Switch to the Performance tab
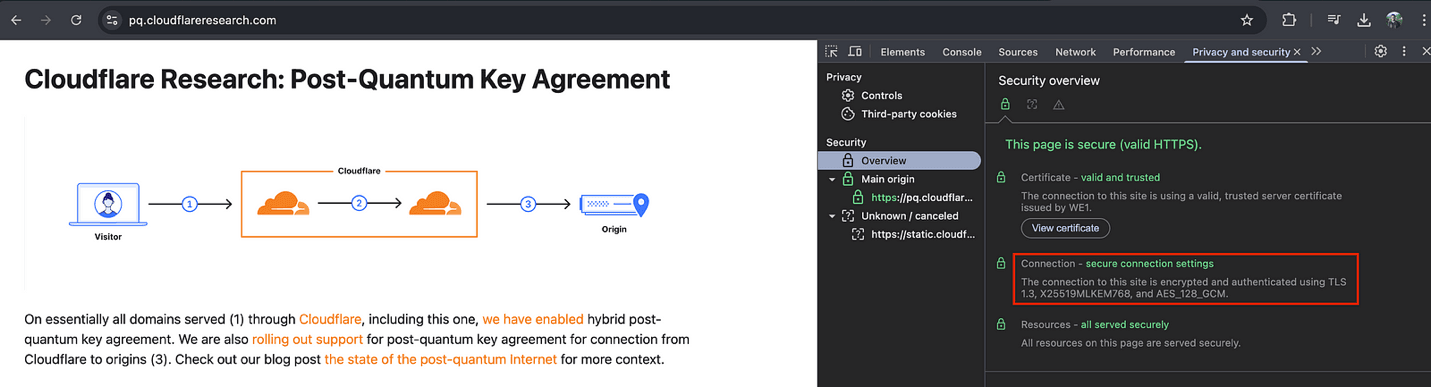 1144,52
